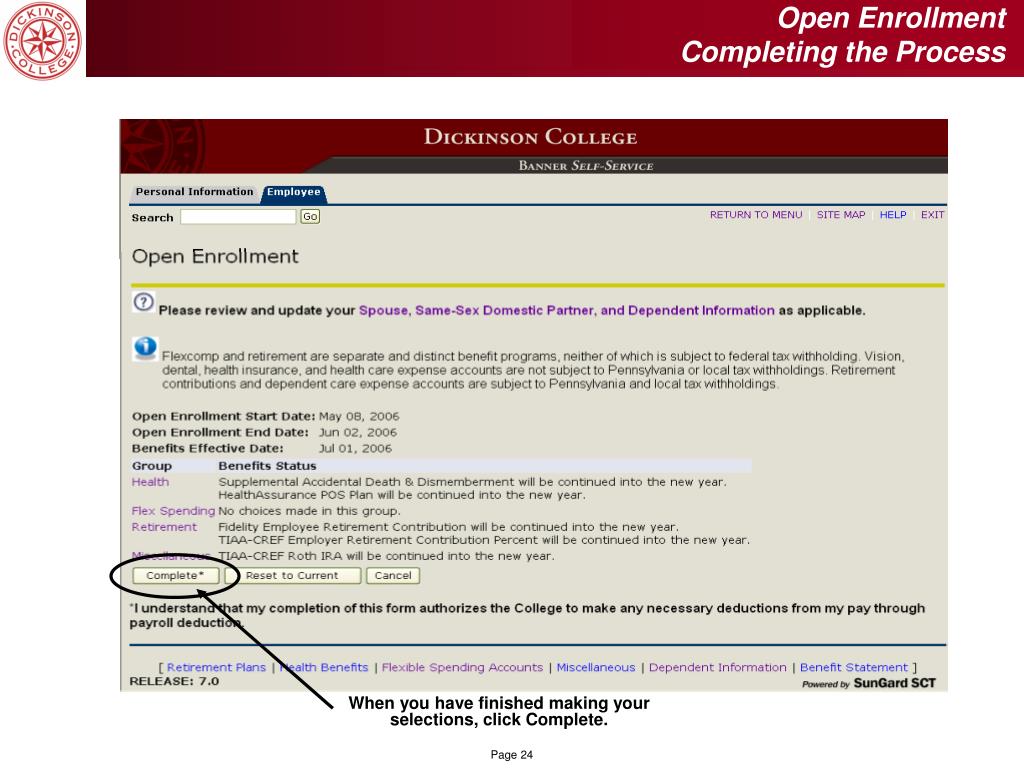Open the Flex Spending group link
Screen dimensions: 1024x768
pos(173,511)
